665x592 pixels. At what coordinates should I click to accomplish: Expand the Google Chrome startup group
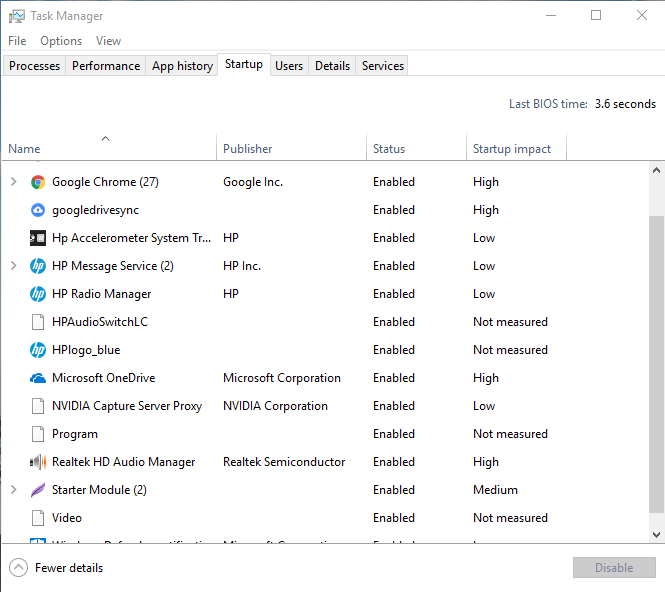13,182
